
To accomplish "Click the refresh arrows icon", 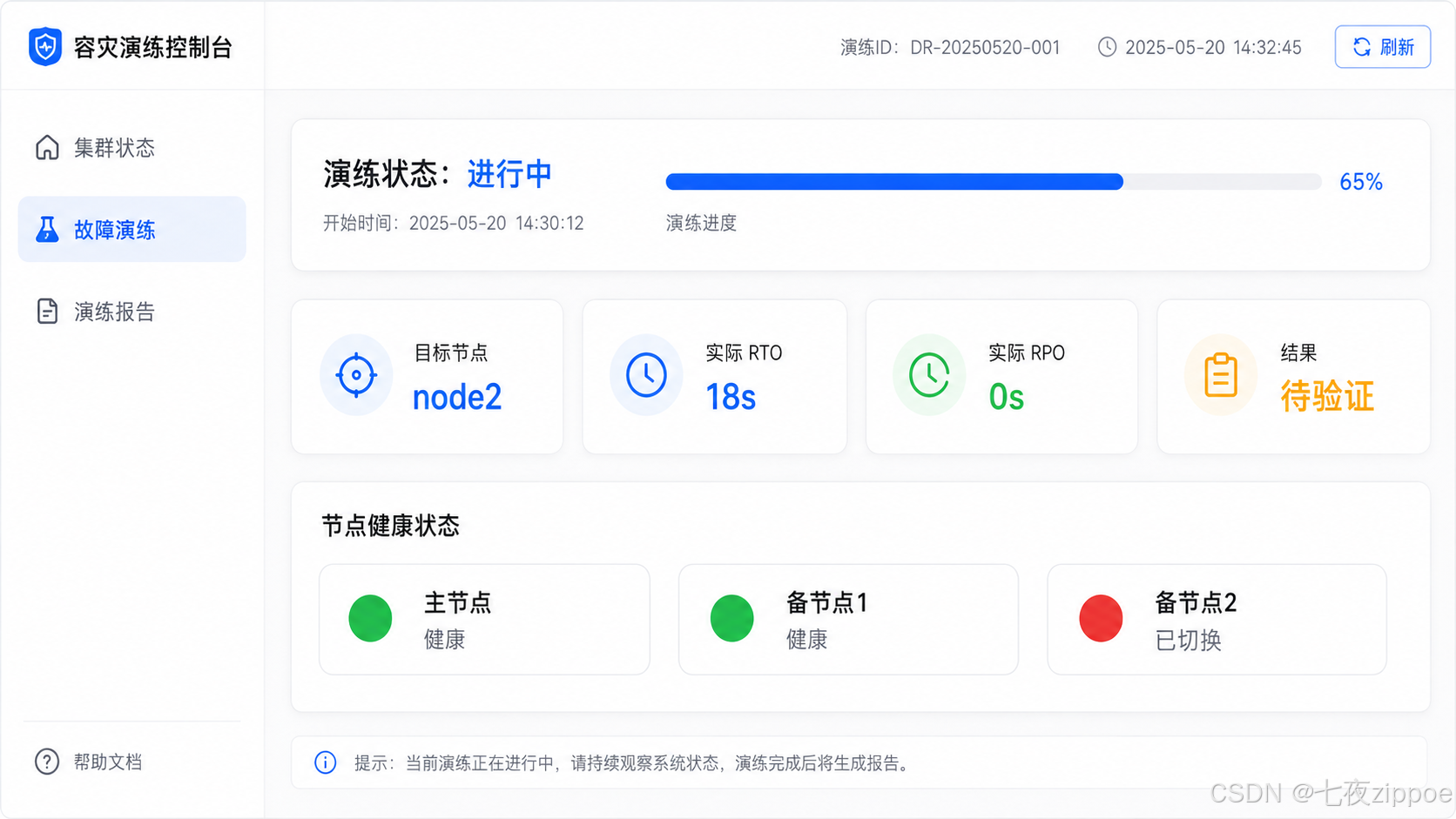I will point(1361,47).
